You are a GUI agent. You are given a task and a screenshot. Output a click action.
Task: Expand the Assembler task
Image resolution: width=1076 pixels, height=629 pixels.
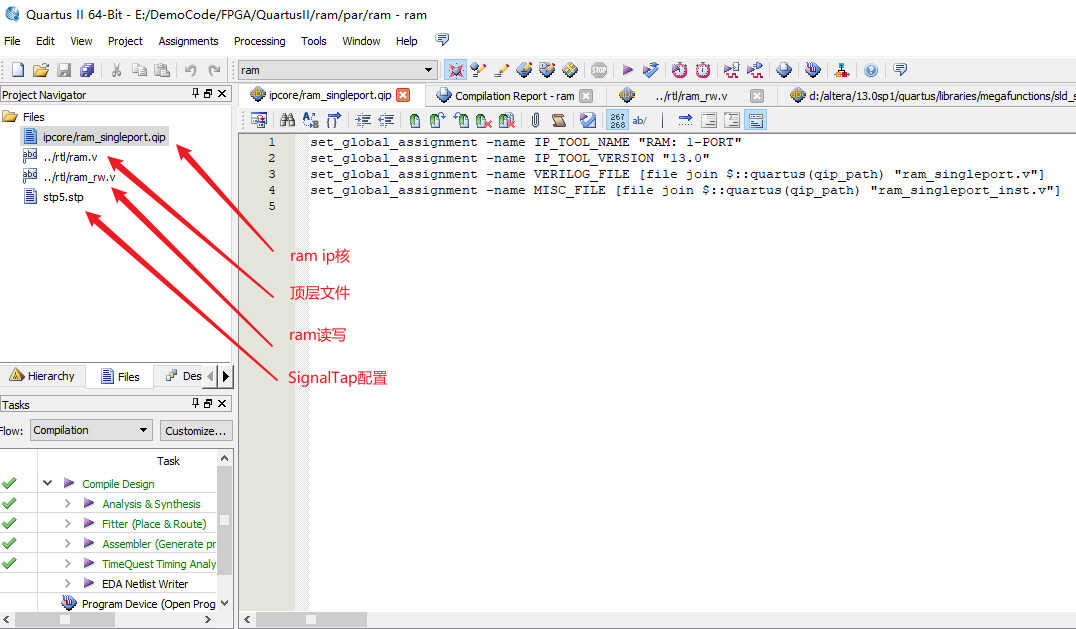[67, 543]
